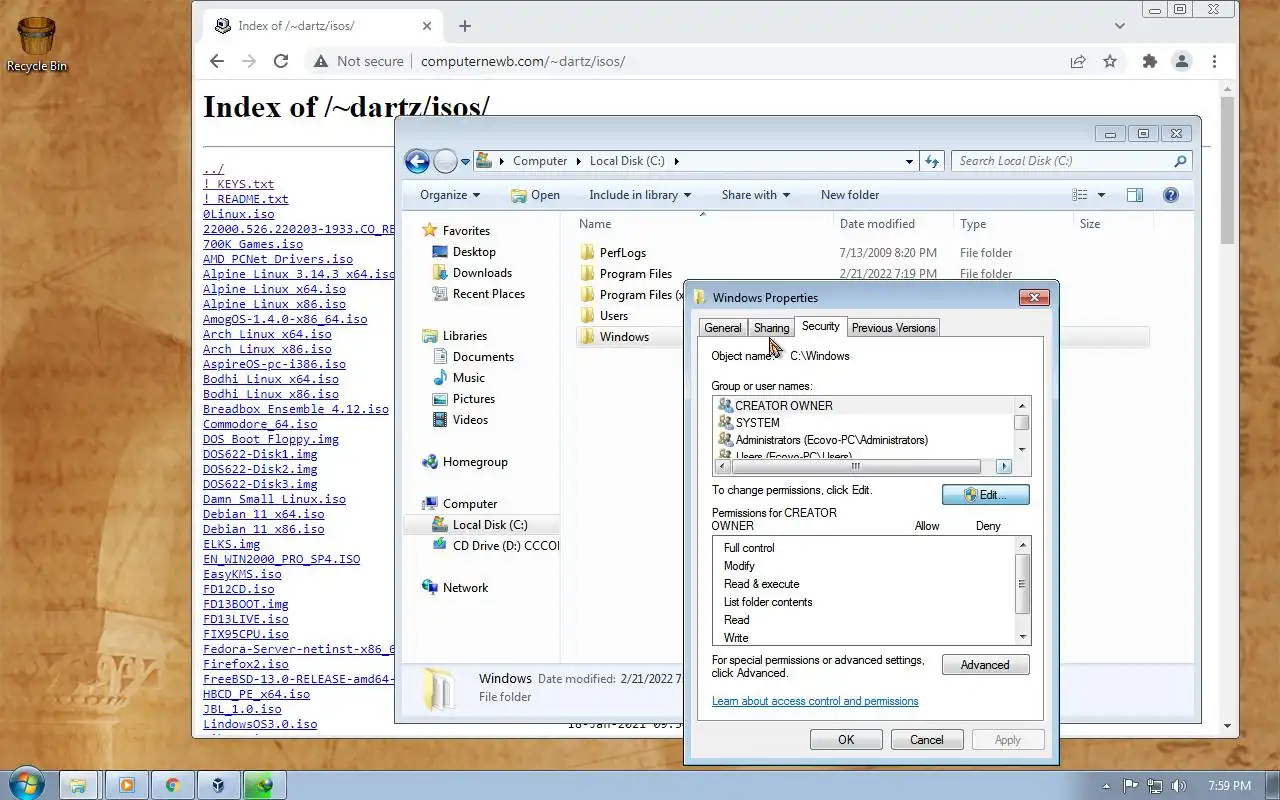This screenshot has height=800, width=1280.
Task: Select CREATOR OWNER in group list
Action: point(776,406)
